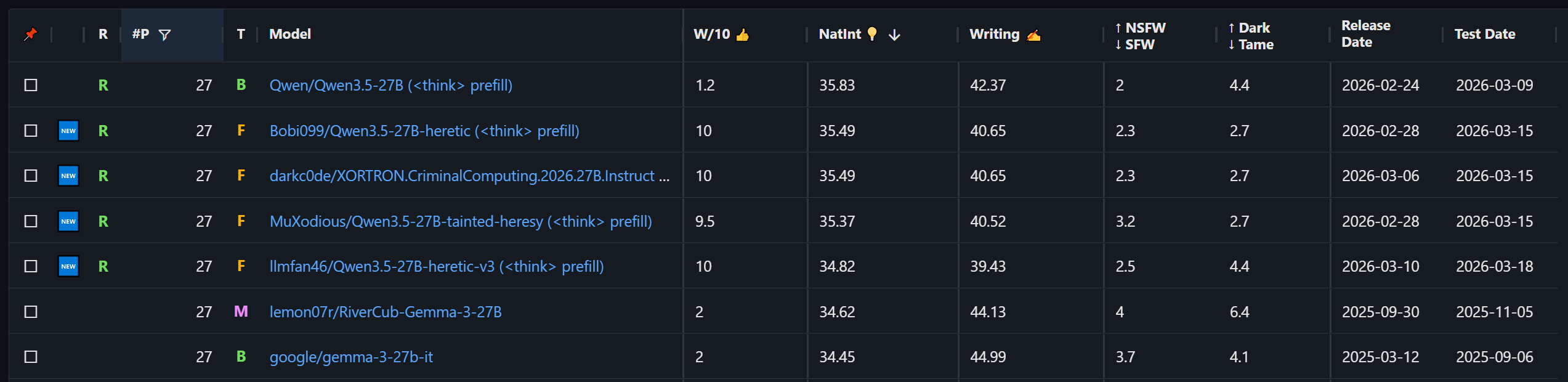Click the lightbulb icon next to NatInt
Screen dimensions: 1568x382
pos(872,34)
